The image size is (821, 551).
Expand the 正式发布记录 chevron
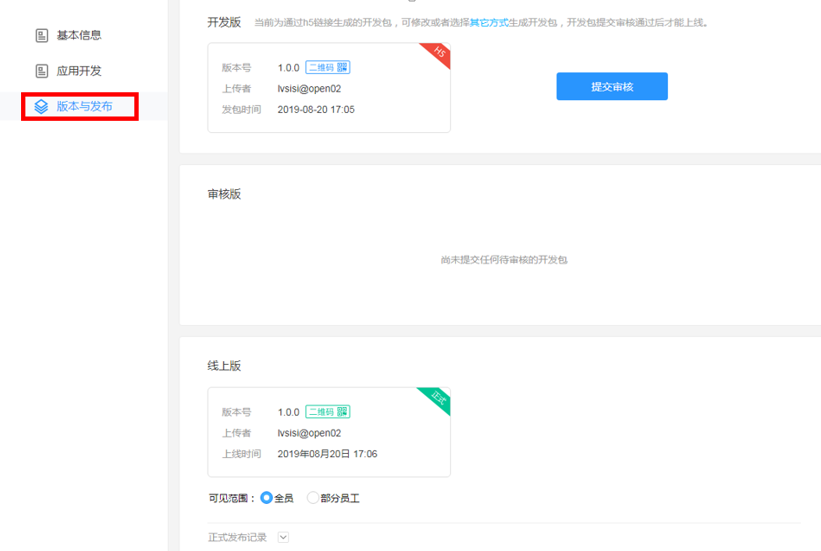(283, 537)
